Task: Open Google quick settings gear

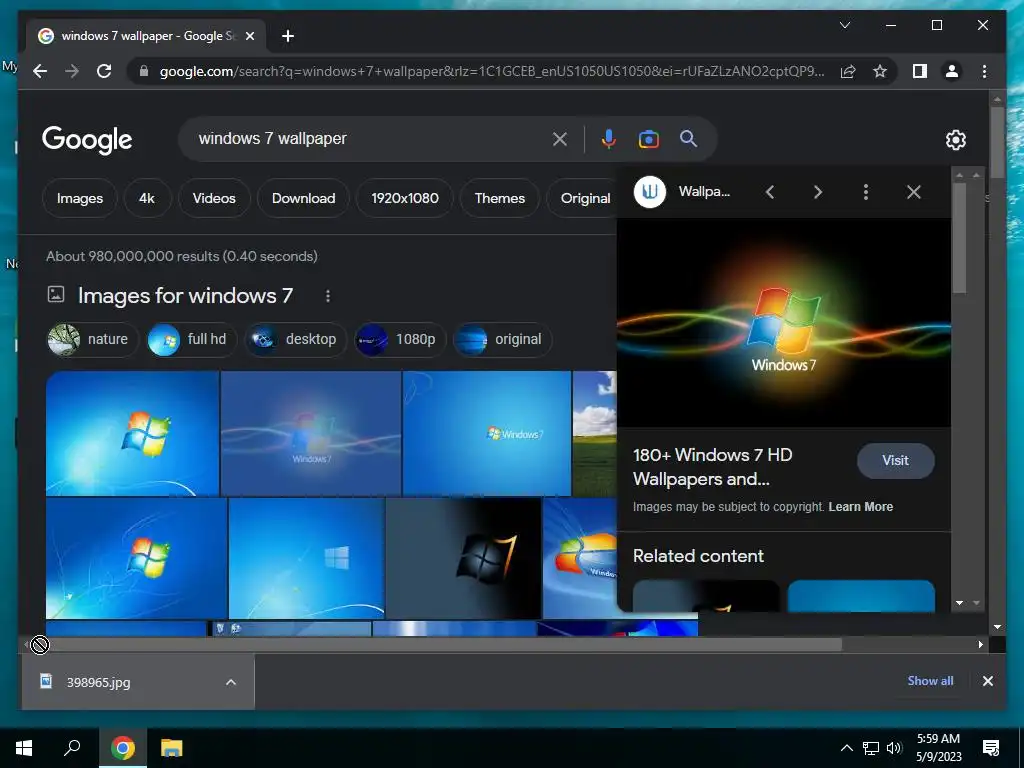Action: tap(955, 139)
